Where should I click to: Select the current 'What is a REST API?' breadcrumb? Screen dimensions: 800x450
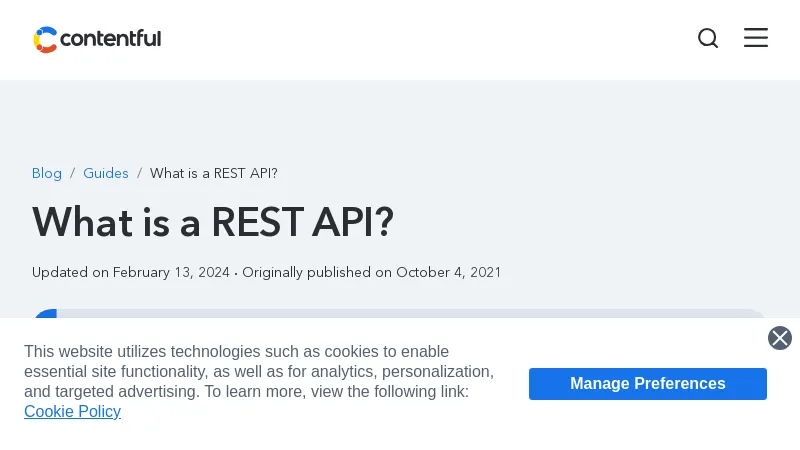click(x=214, y=173)
